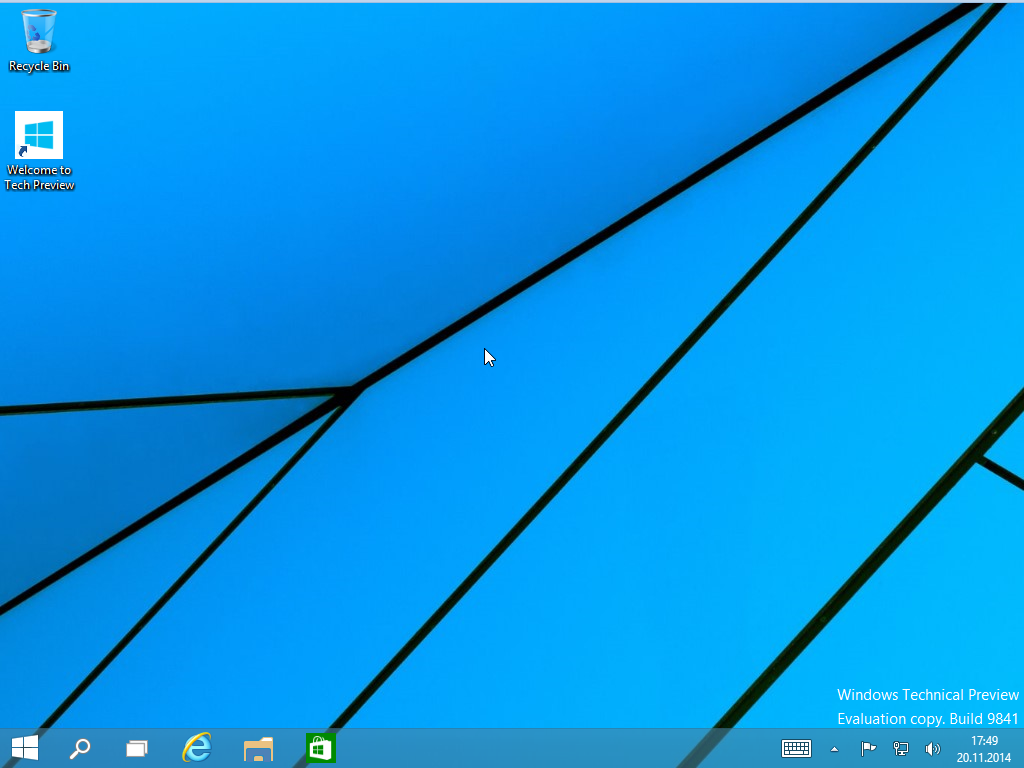Click the 'Welcome to Tech Preview' label text

point(39,178)
